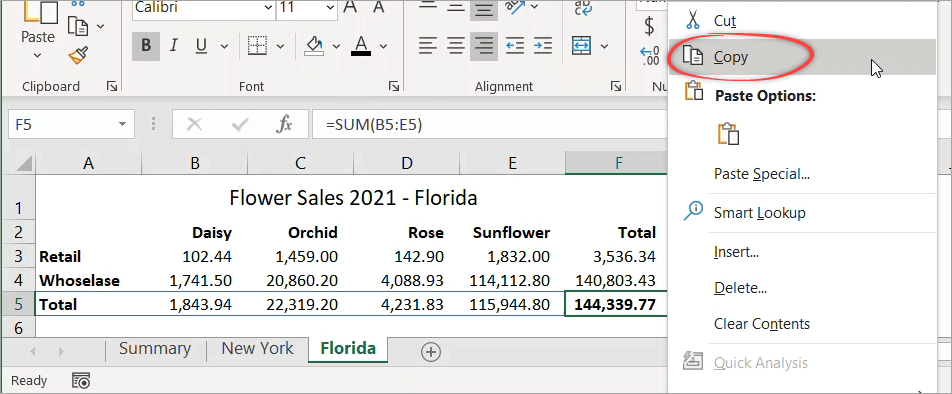Click the Increase Indent icon
Image resolution: width=952 pixels, height=394 pixels.
[543, 46]
